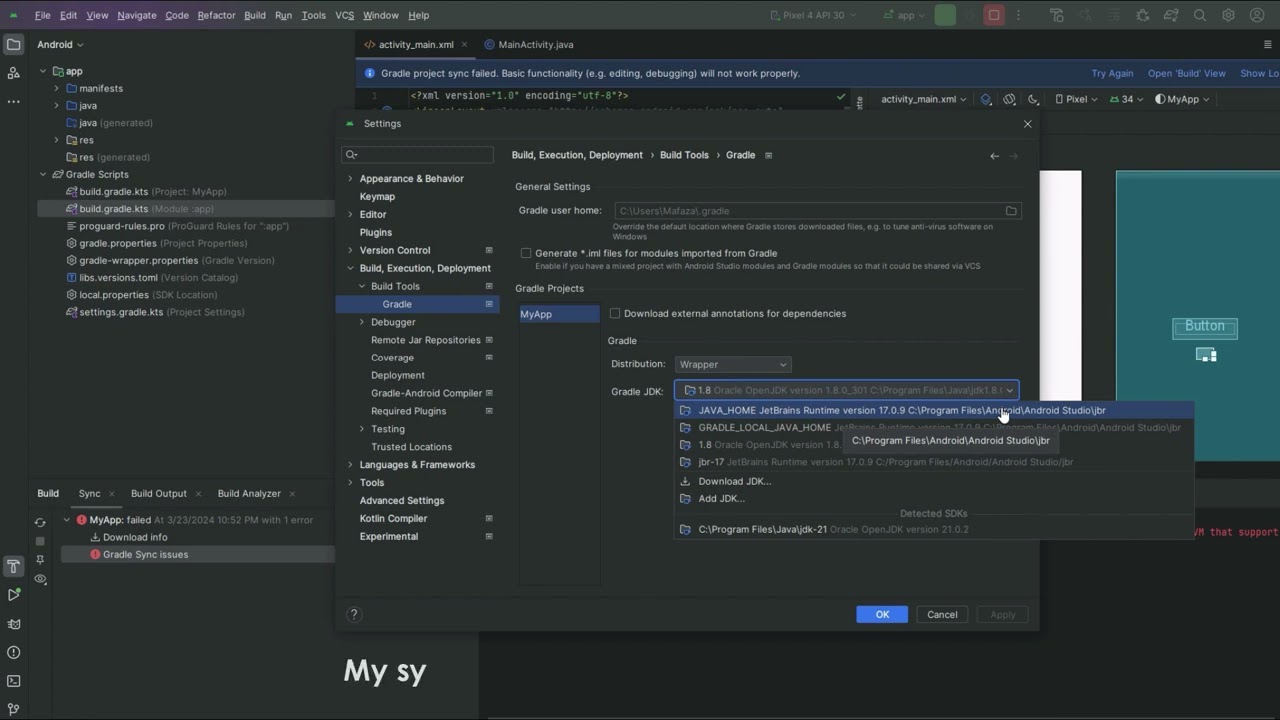Open the Navigate menu
This screenshot has height=720, width=1280.
pos(136,15)
